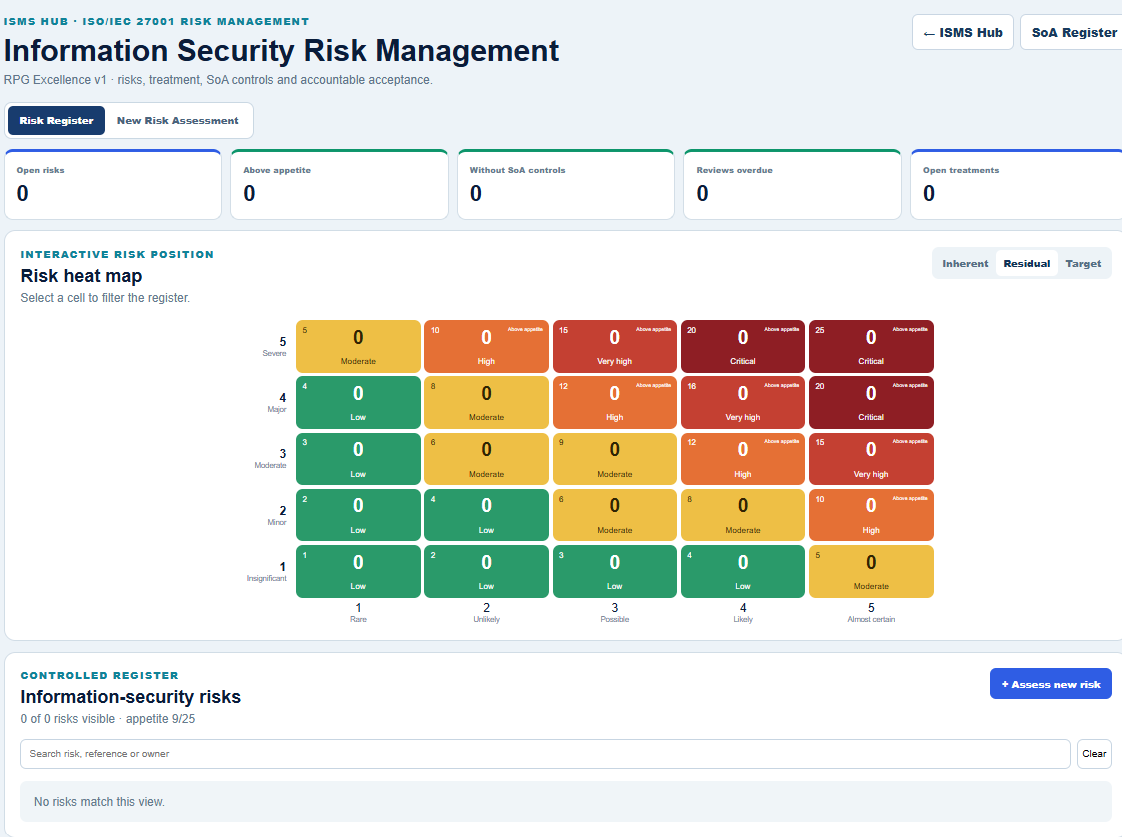Select the Target heat map view
This screenshot has width=1122, height=837.
(1083, 263)
